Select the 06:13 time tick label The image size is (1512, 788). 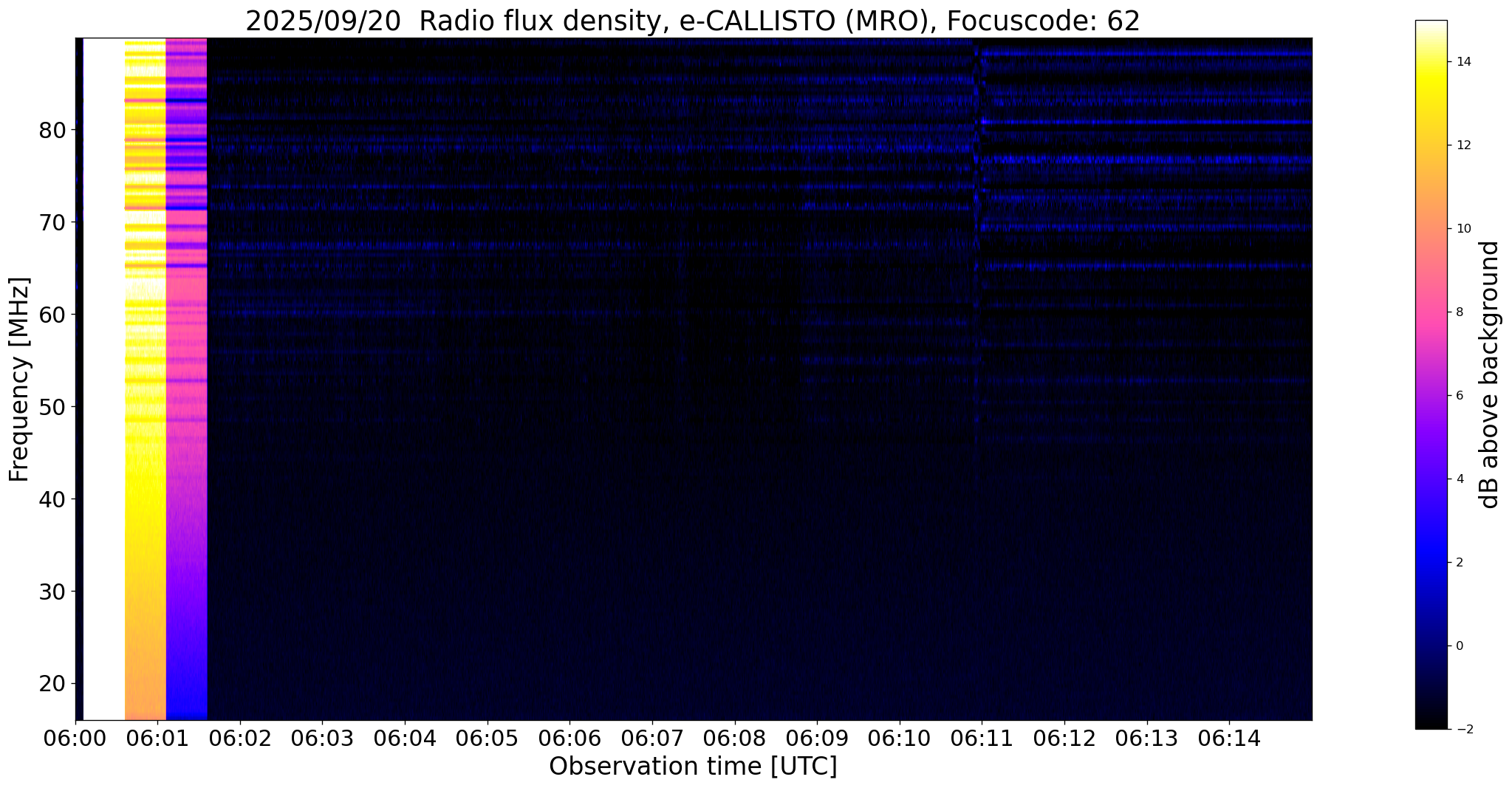pos(1147,739)
